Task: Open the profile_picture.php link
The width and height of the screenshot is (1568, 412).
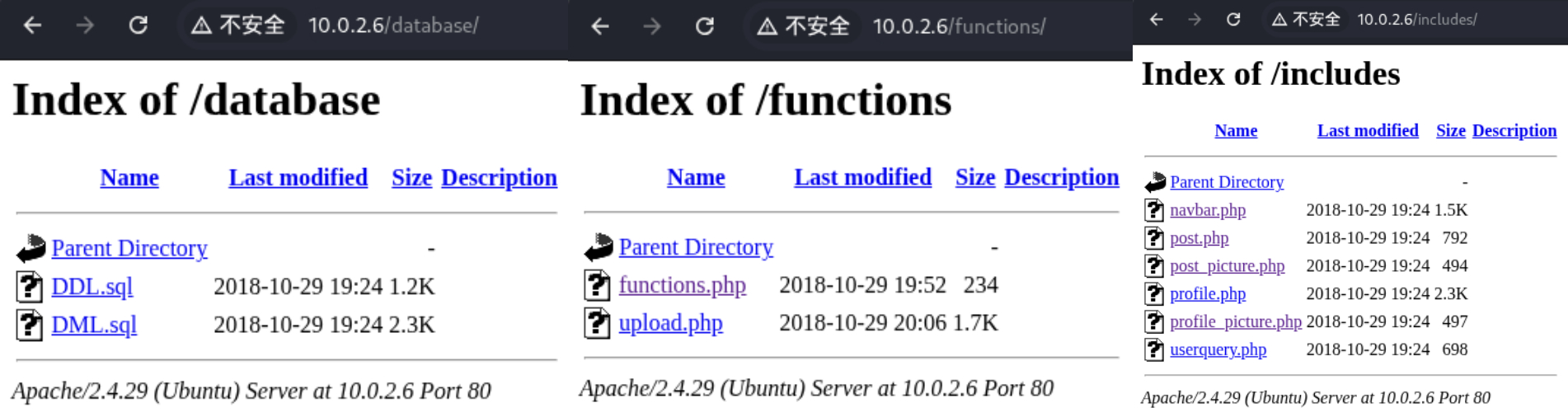Action: click(1235, 321)
